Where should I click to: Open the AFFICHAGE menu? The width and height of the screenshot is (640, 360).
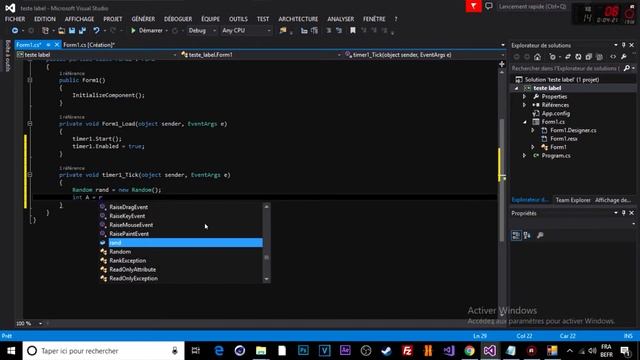[x=79, y=19]
